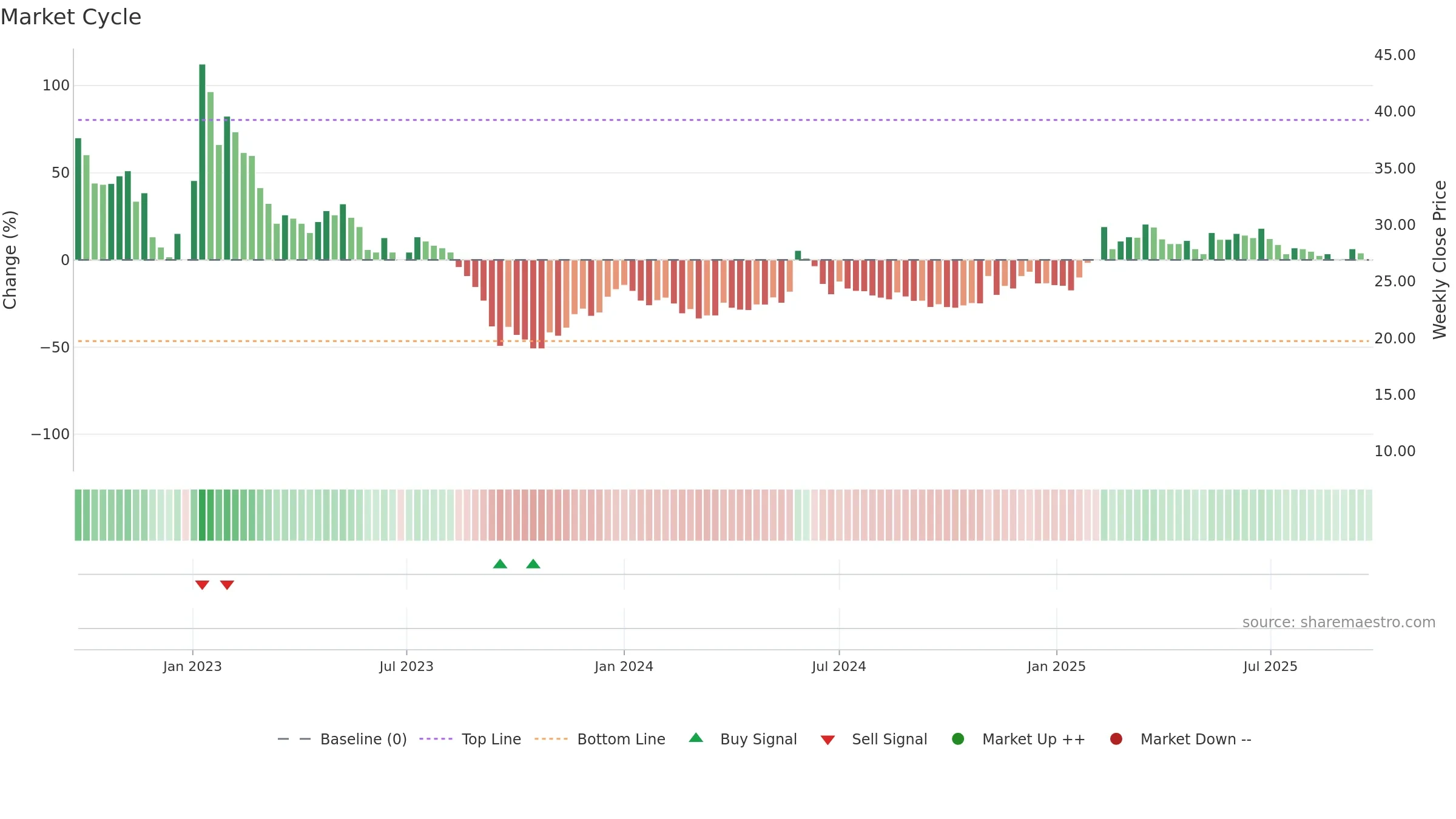
Task: Click the Weekly Close Price axis title
Action: pyautogui.click(x=1440, y=260)
